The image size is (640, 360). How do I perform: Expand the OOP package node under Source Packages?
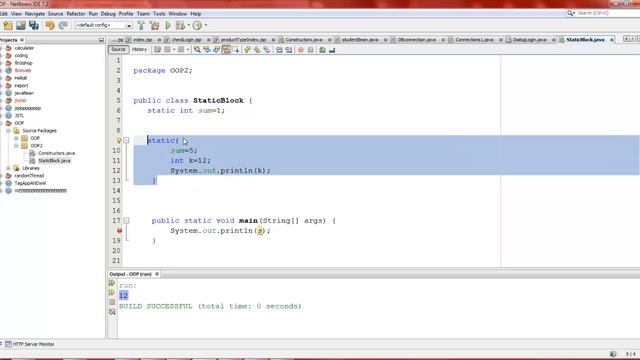pos(17,138)
